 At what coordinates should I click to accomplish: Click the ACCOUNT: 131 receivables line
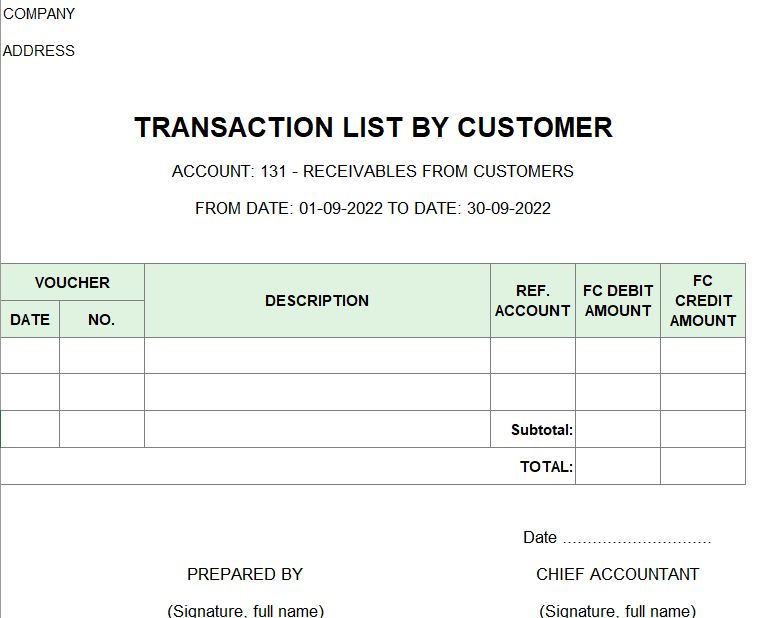click(373, 171)
